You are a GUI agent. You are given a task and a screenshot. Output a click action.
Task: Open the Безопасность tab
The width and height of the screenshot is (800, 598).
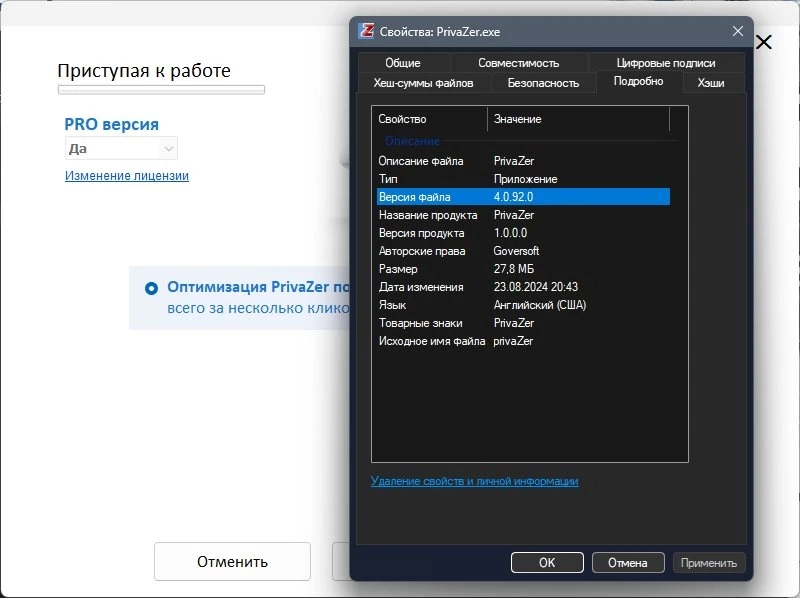[543, 83]
